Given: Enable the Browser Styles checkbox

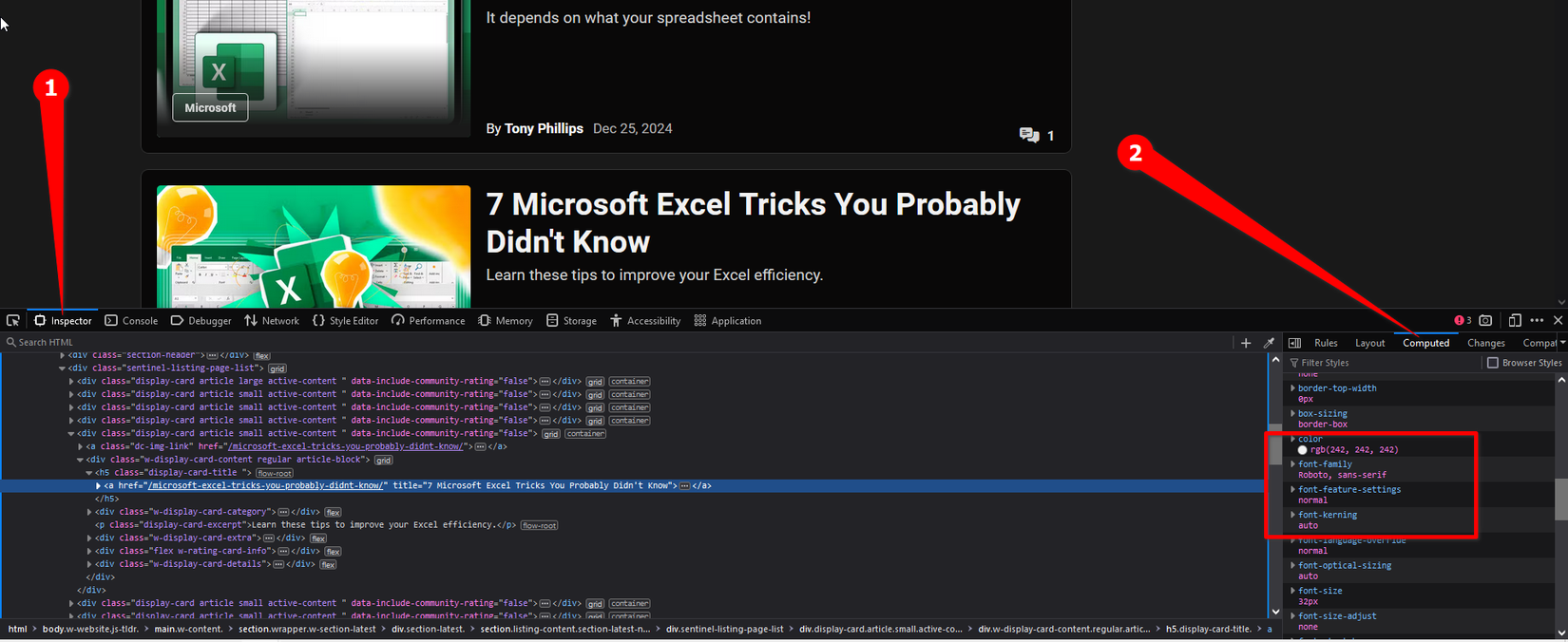Looking at the screenshot, I should (x=1492, y=363).
